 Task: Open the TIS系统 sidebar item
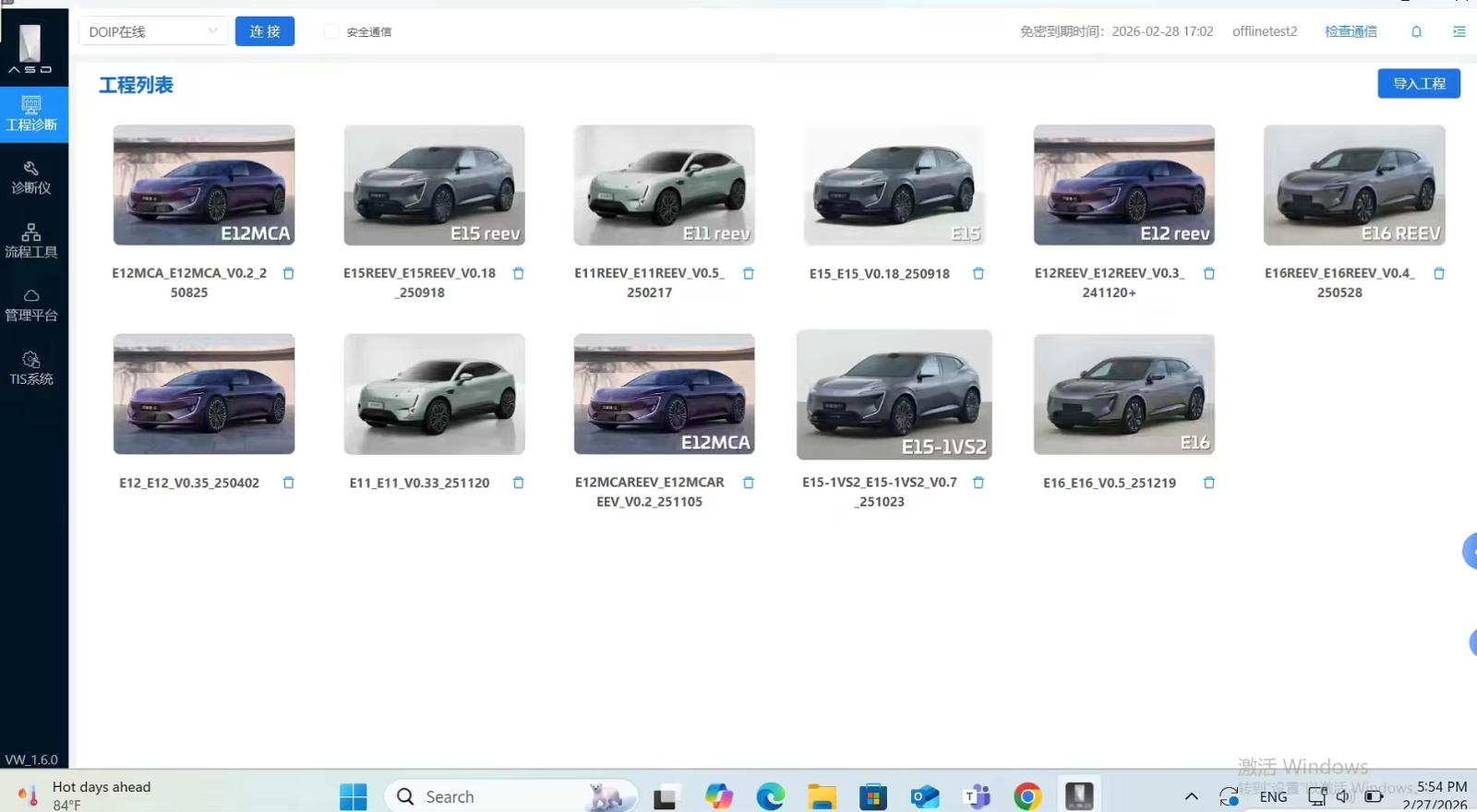point(31,368)
